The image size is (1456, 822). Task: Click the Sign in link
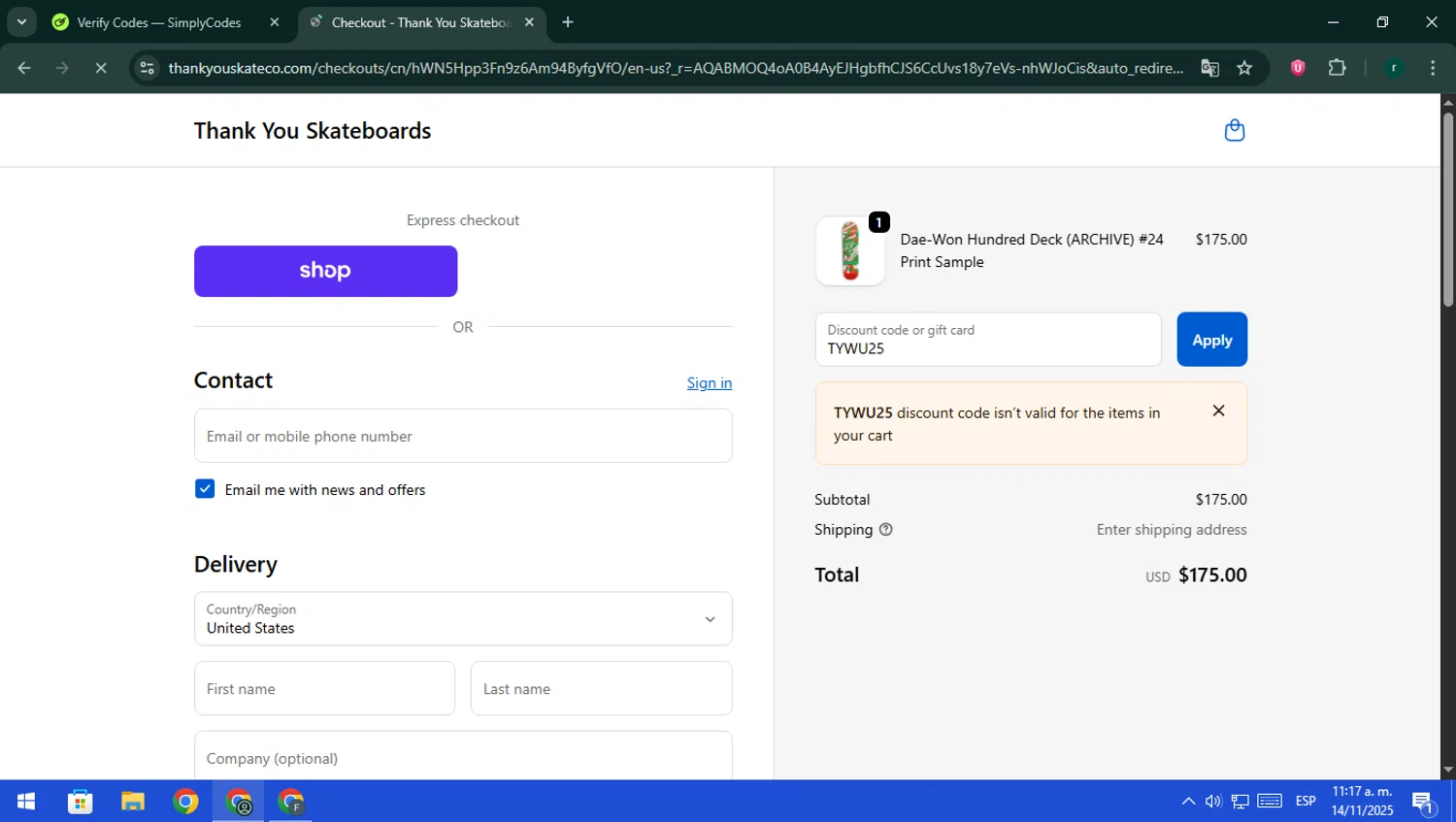(710, 382)
